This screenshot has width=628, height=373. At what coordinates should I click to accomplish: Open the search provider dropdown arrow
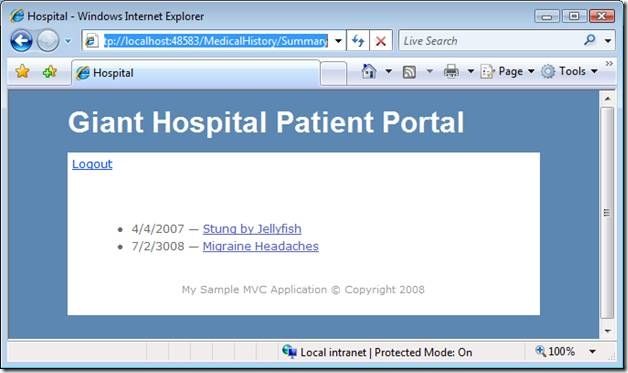click(608, 40)
